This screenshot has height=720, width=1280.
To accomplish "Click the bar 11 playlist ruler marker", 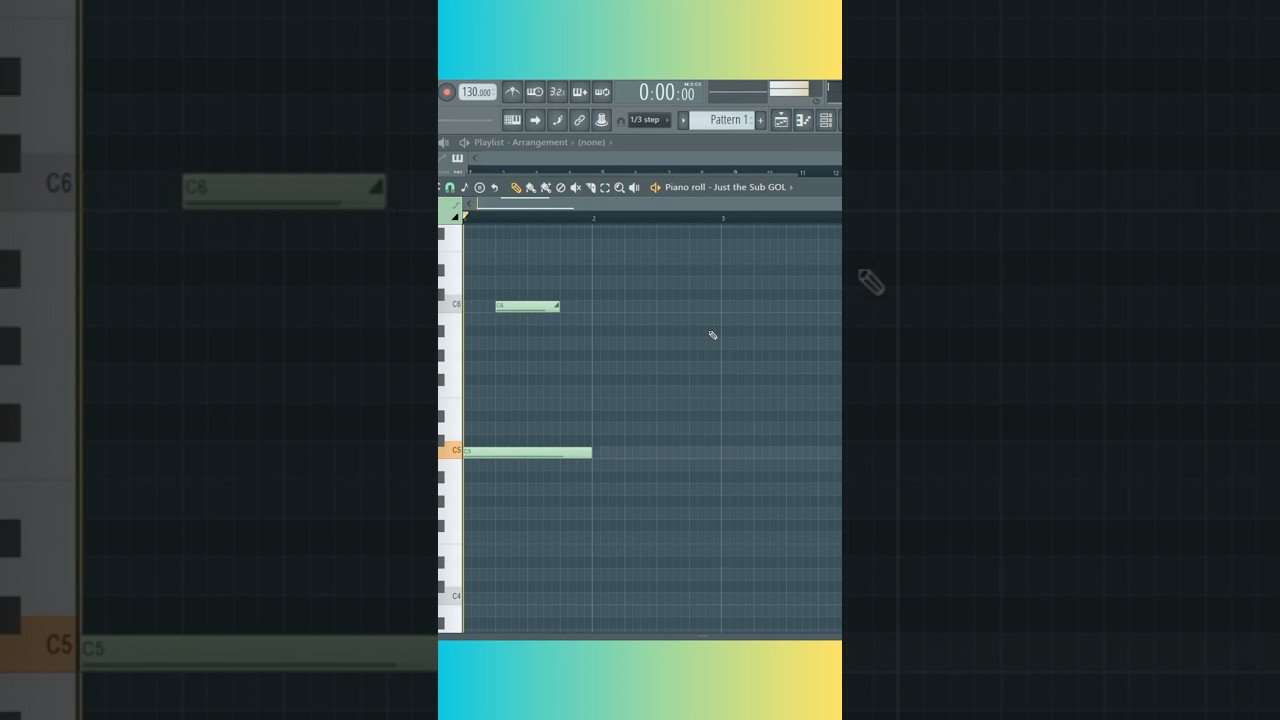I will tap(802, 172).
